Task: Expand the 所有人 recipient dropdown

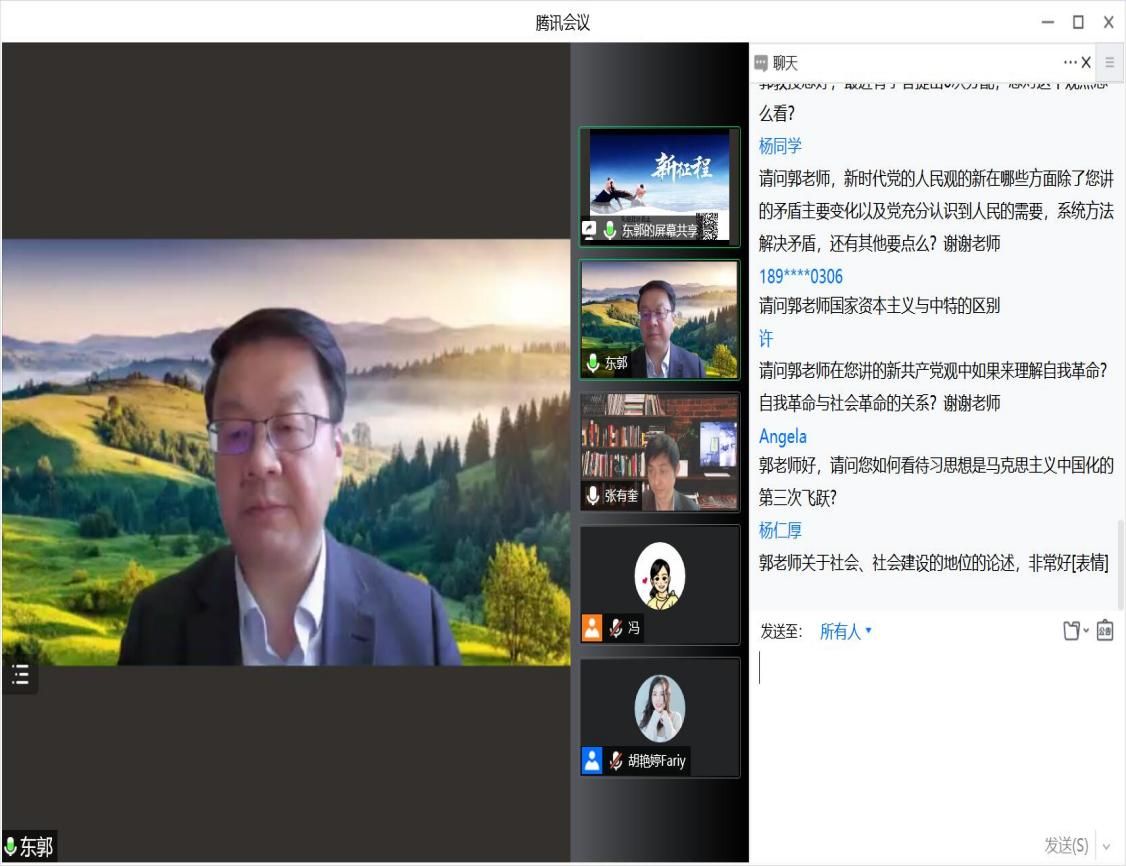Action: [846, 631]
